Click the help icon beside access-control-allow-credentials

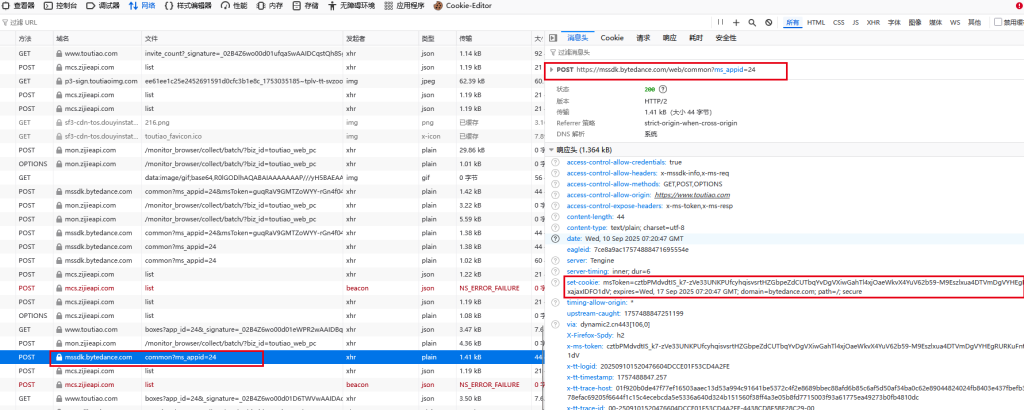tap(555, 162)
